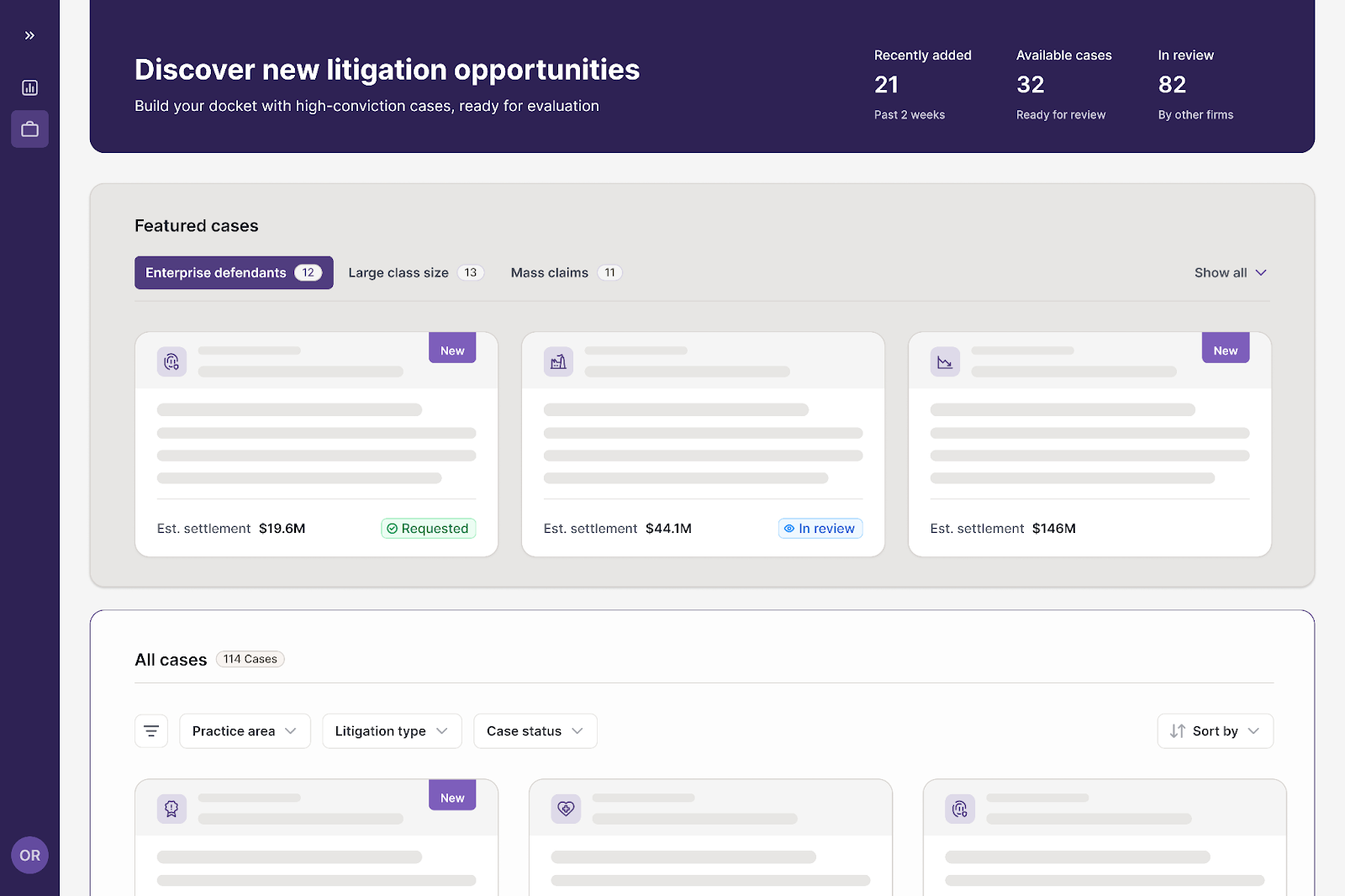Click the $146M settlement value
1345x896 pixels.
point(1054,529)
